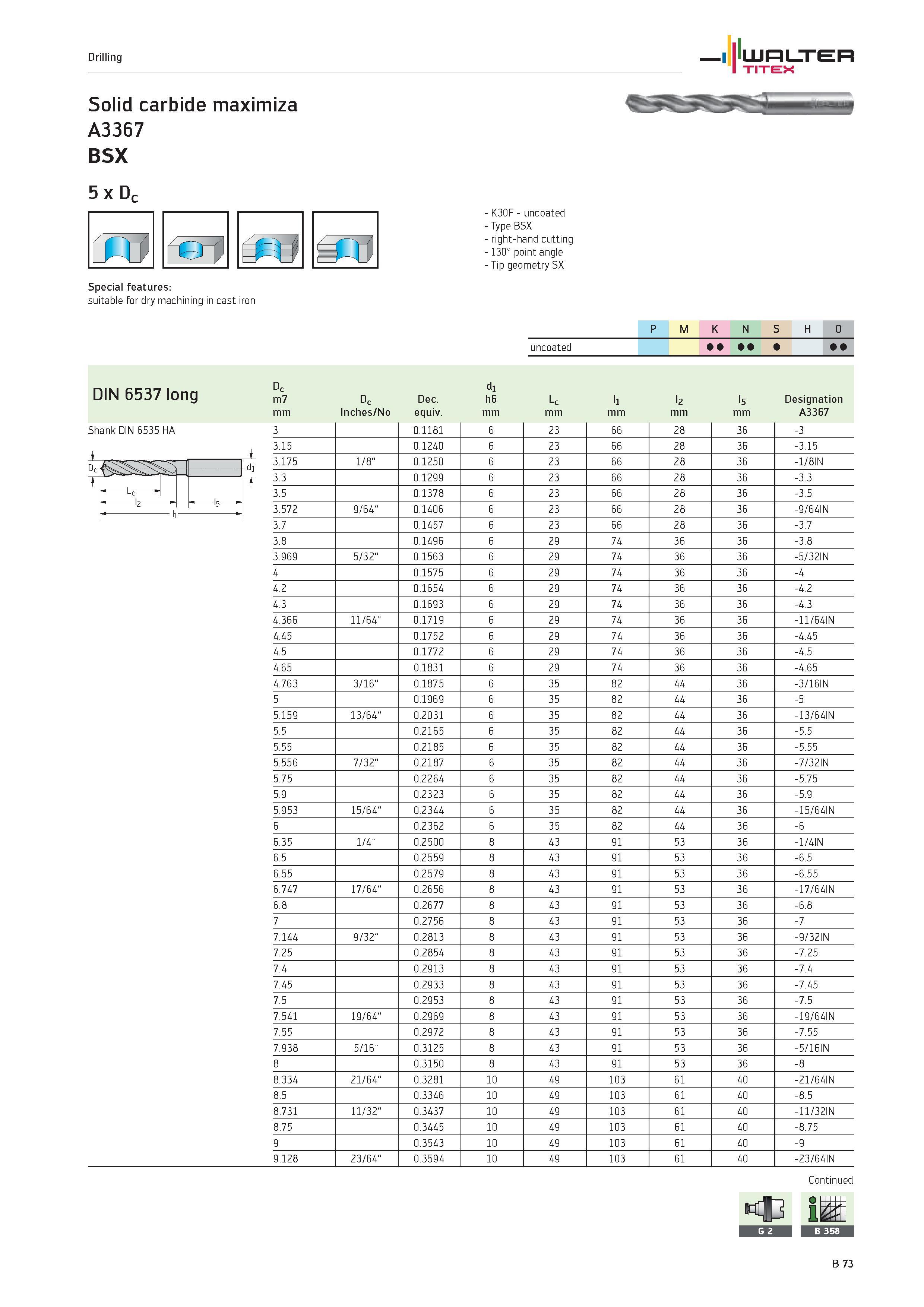This screenshot has width=924, height=1307.
Task: Click the '3/16"' inch size cell
Action: coord(366,684)
